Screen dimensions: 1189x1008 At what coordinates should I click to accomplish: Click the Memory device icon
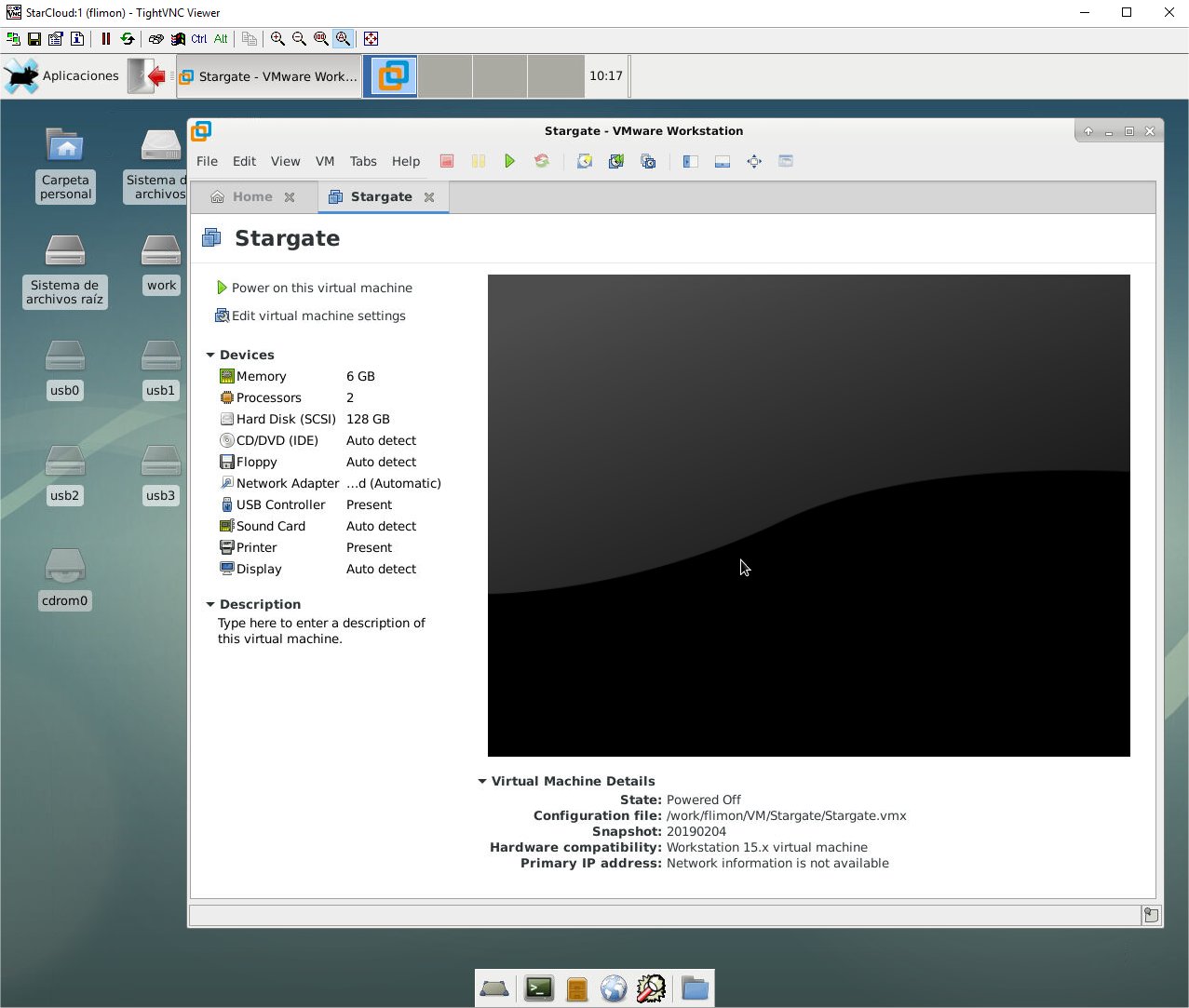click(226, 376)
